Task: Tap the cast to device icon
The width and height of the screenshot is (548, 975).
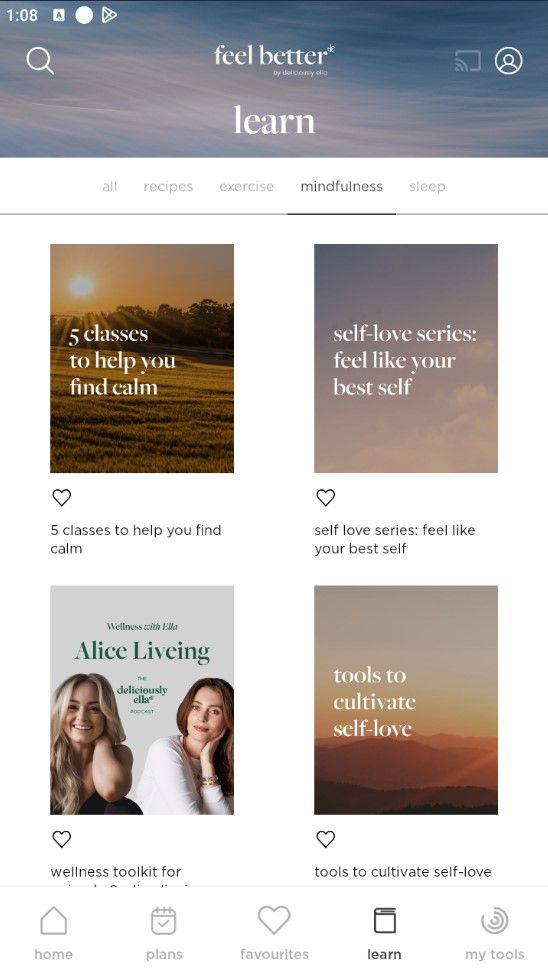Action: point(468,61)
